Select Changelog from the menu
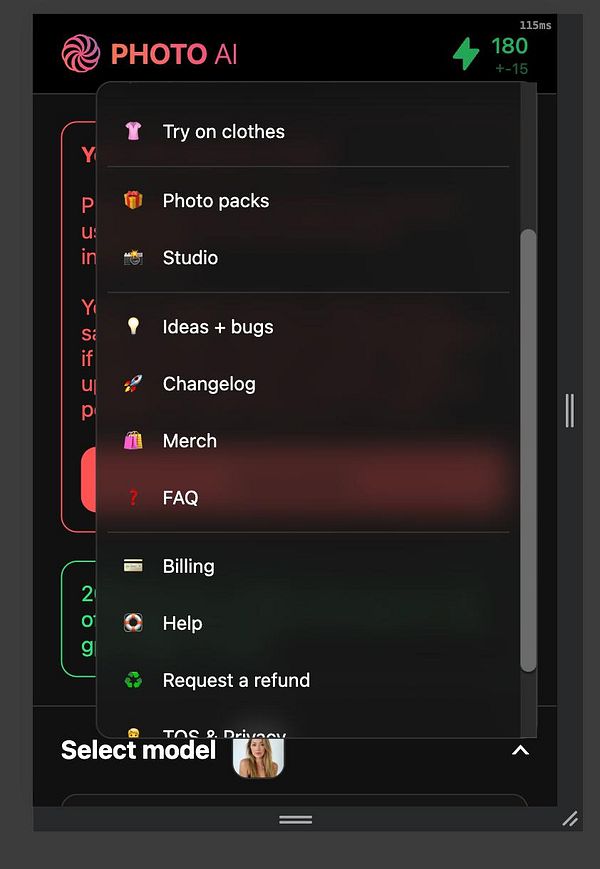The width and height of the screenshot is (600, 869). coord(209,383)
